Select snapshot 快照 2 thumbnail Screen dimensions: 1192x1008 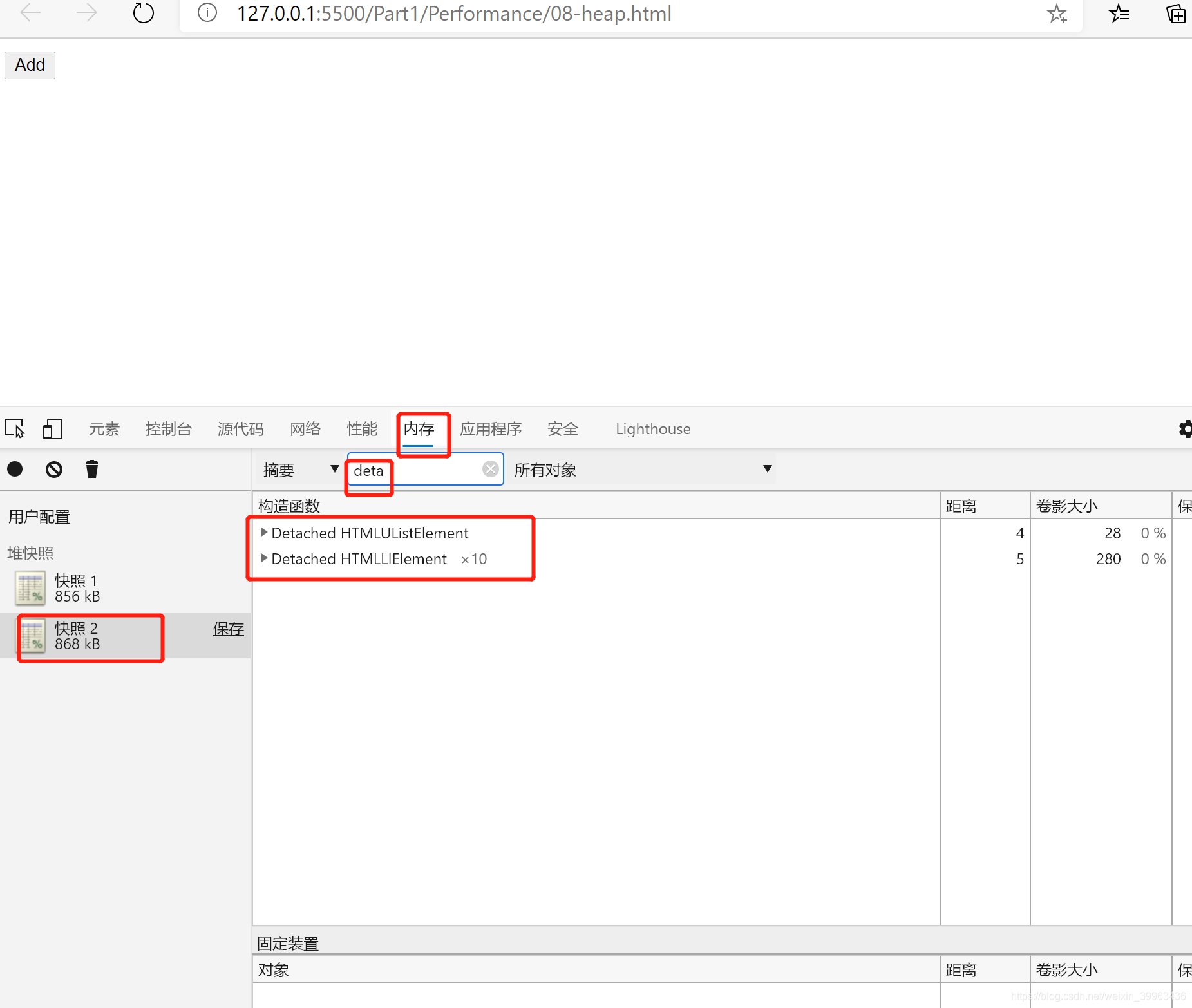tap(30, 636)
